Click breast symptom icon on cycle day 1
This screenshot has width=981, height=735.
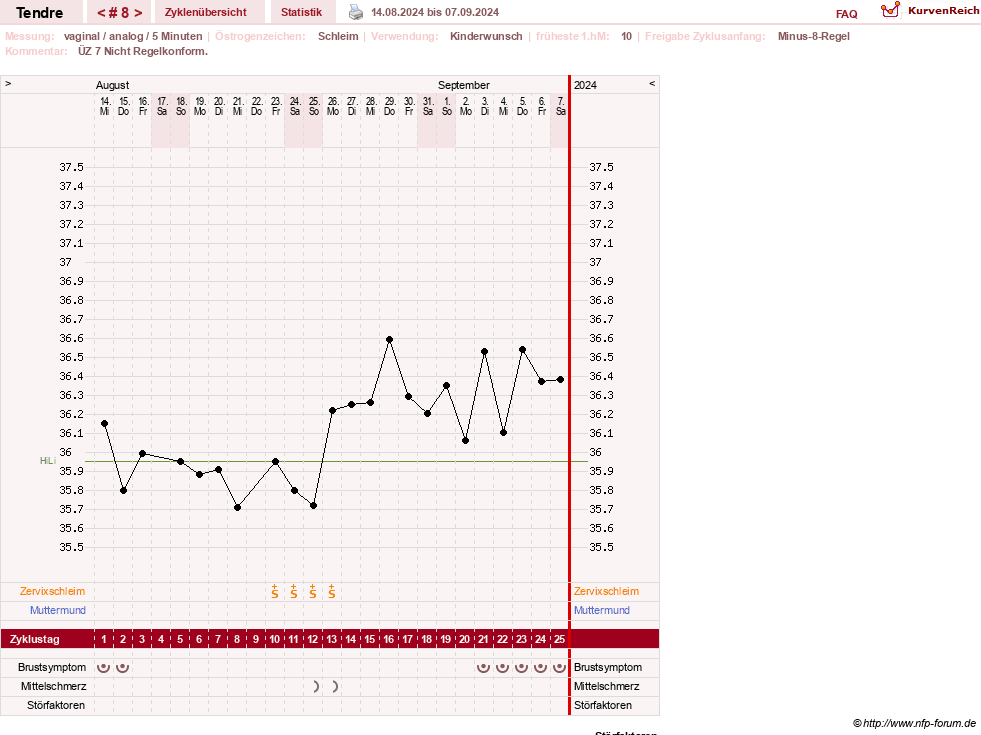(x=104, y=667)
